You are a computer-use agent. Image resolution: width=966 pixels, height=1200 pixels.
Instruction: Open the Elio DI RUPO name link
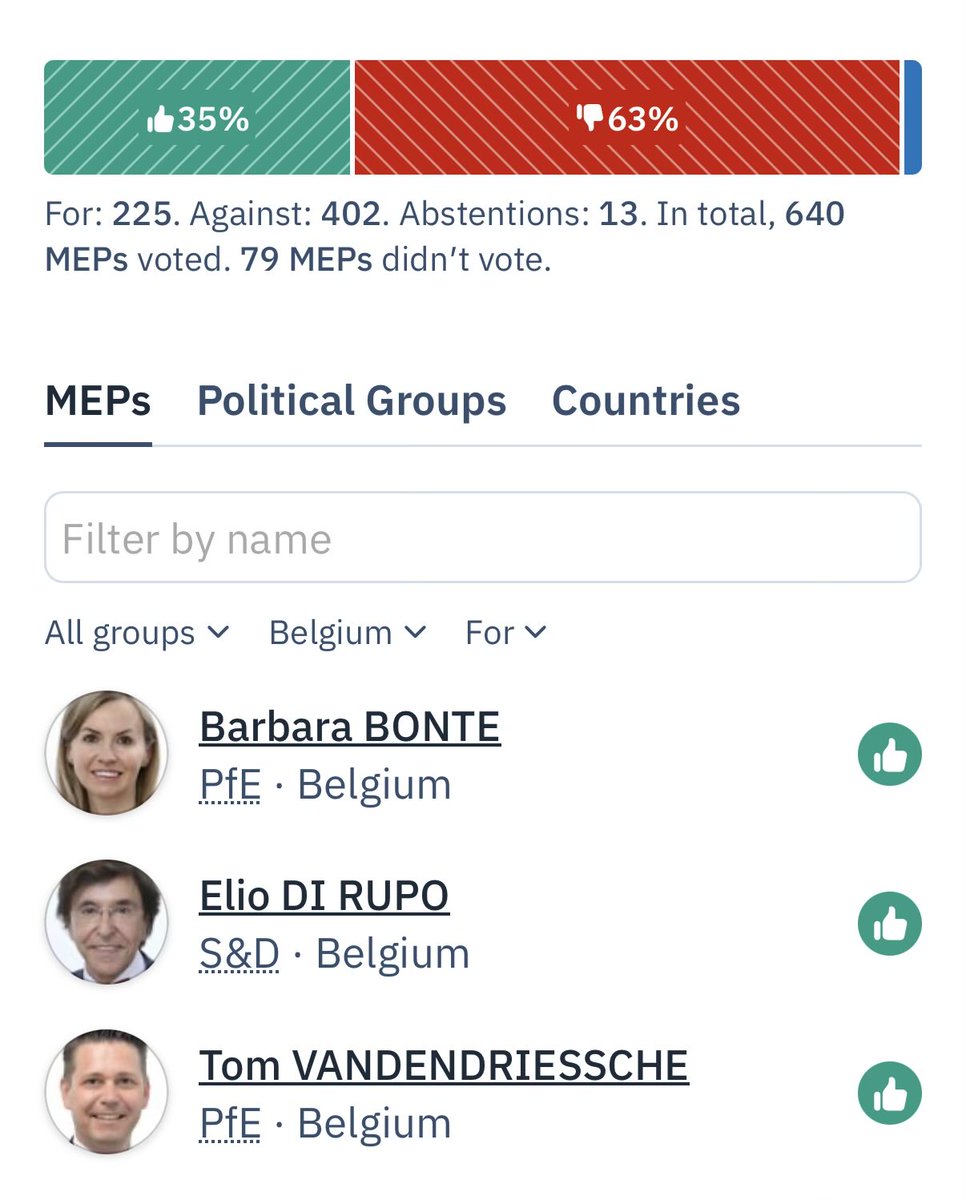click(324, 897)
